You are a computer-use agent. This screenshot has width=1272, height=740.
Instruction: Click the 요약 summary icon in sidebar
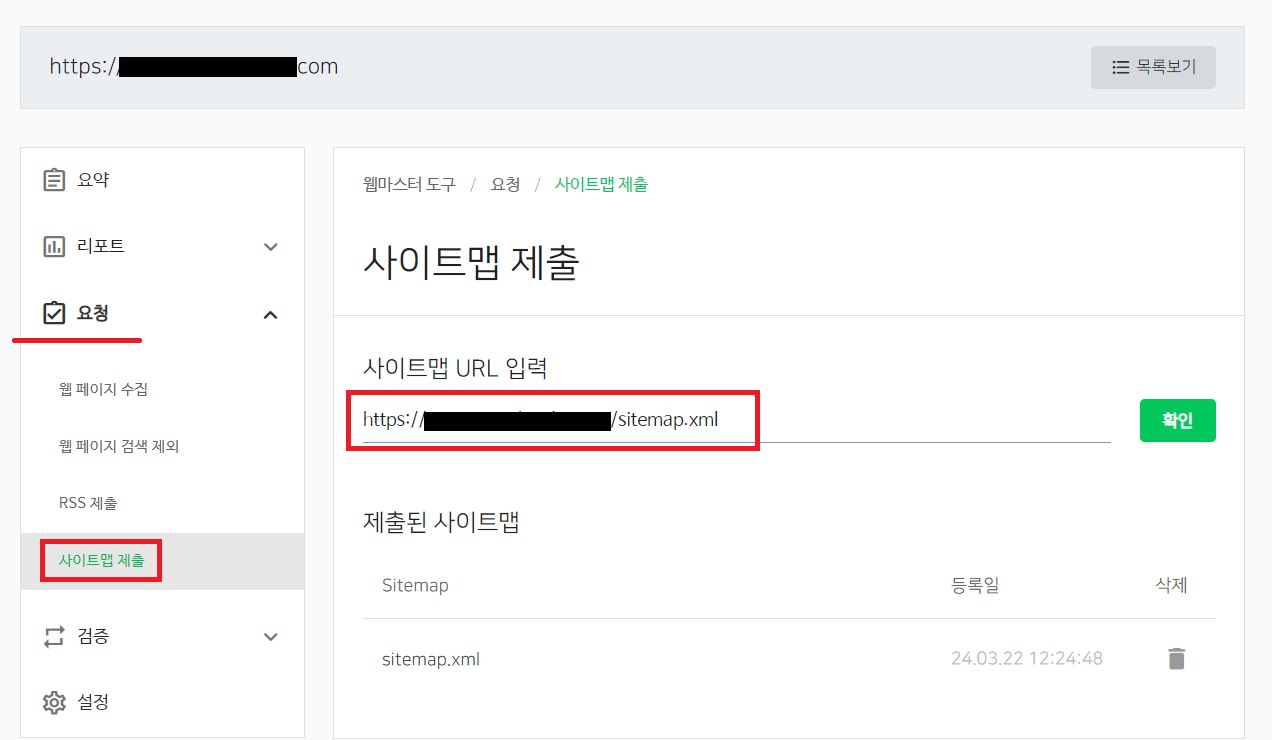[x=53, y=179]
